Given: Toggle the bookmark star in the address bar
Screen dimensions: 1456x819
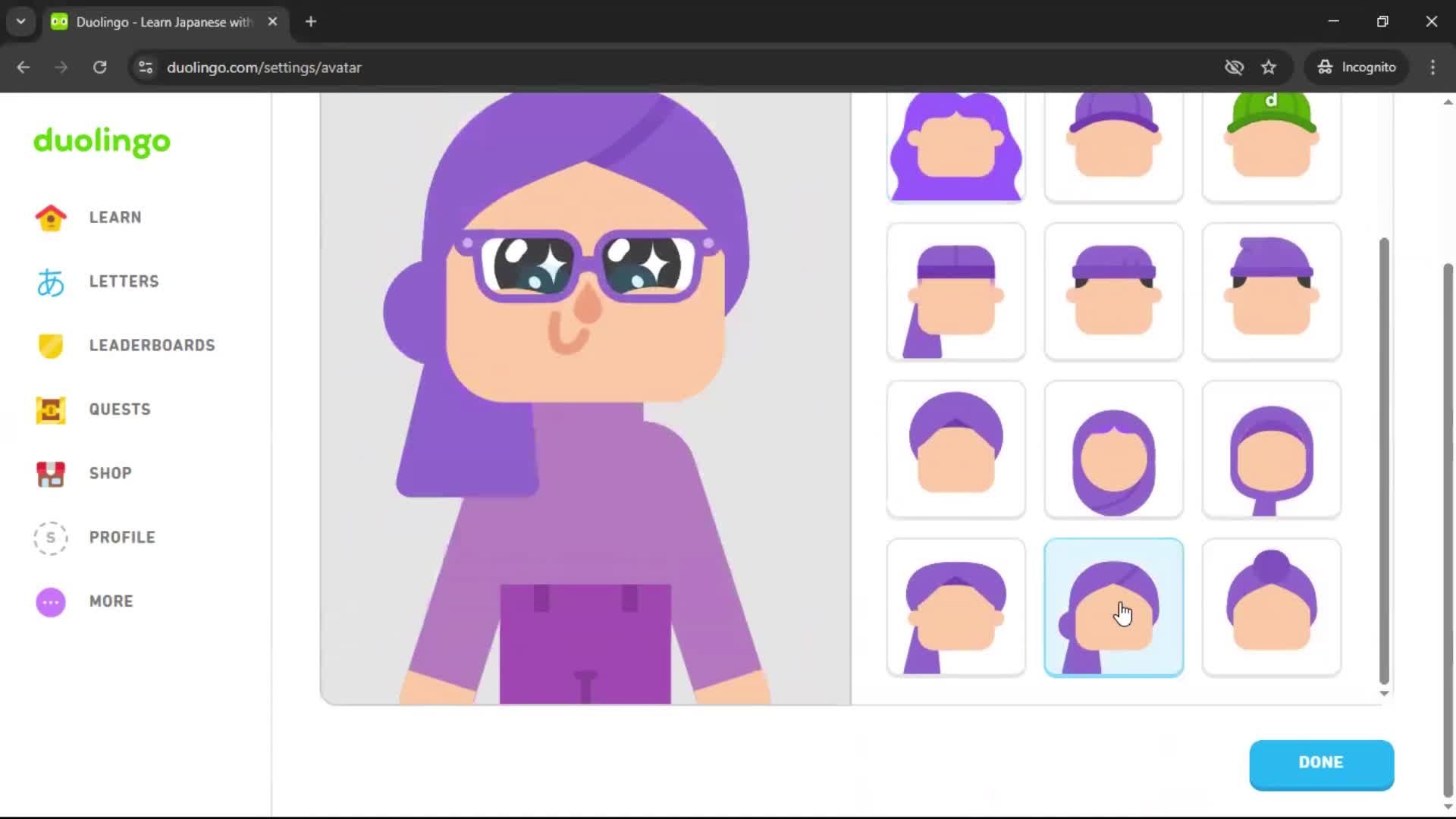Looking at the screenshot, I should coord(1269,67).
